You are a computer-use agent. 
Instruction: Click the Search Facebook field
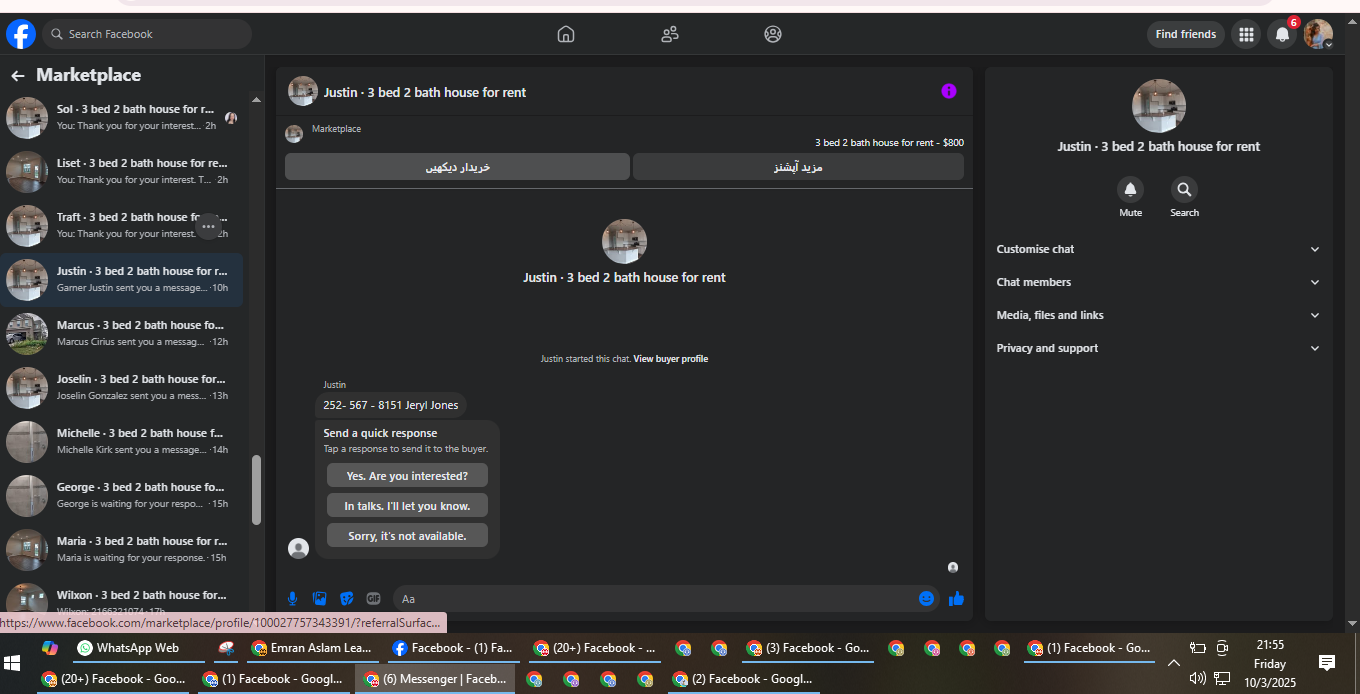[147, 34]
